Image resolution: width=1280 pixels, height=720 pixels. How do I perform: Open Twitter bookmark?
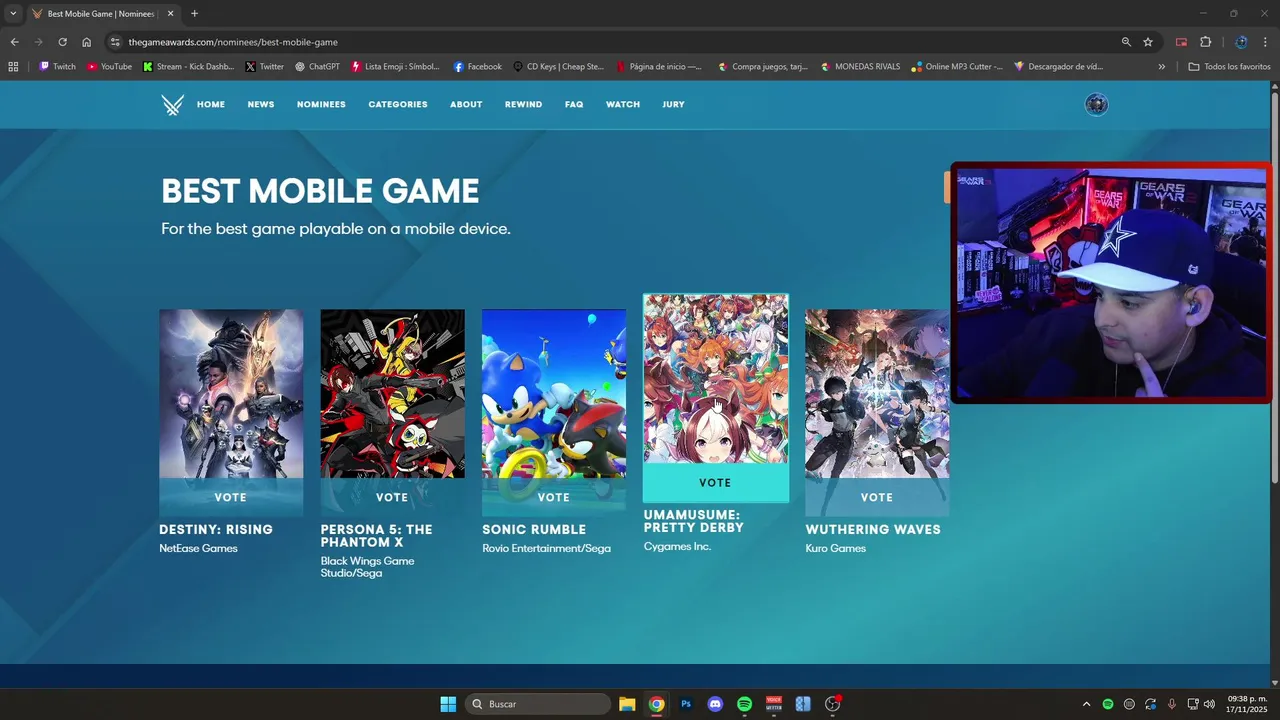[x=264, y=67]
